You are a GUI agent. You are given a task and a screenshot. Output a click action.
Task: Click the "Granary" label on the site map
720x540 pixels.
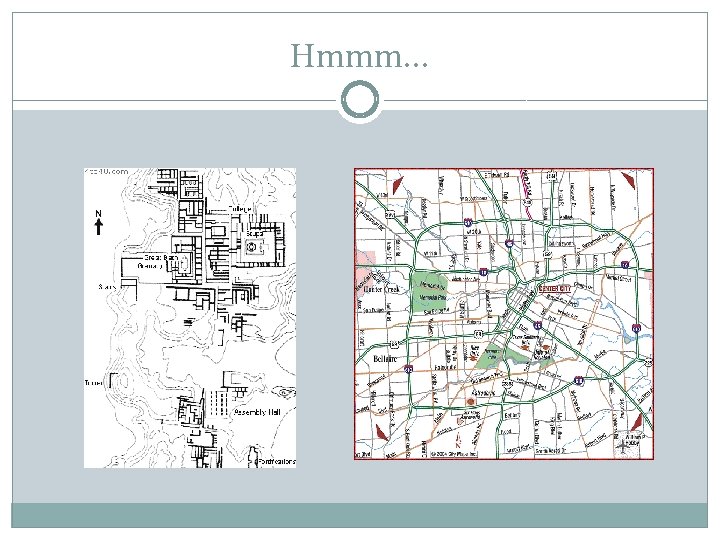pyautogui.click(x=150, y=266)
